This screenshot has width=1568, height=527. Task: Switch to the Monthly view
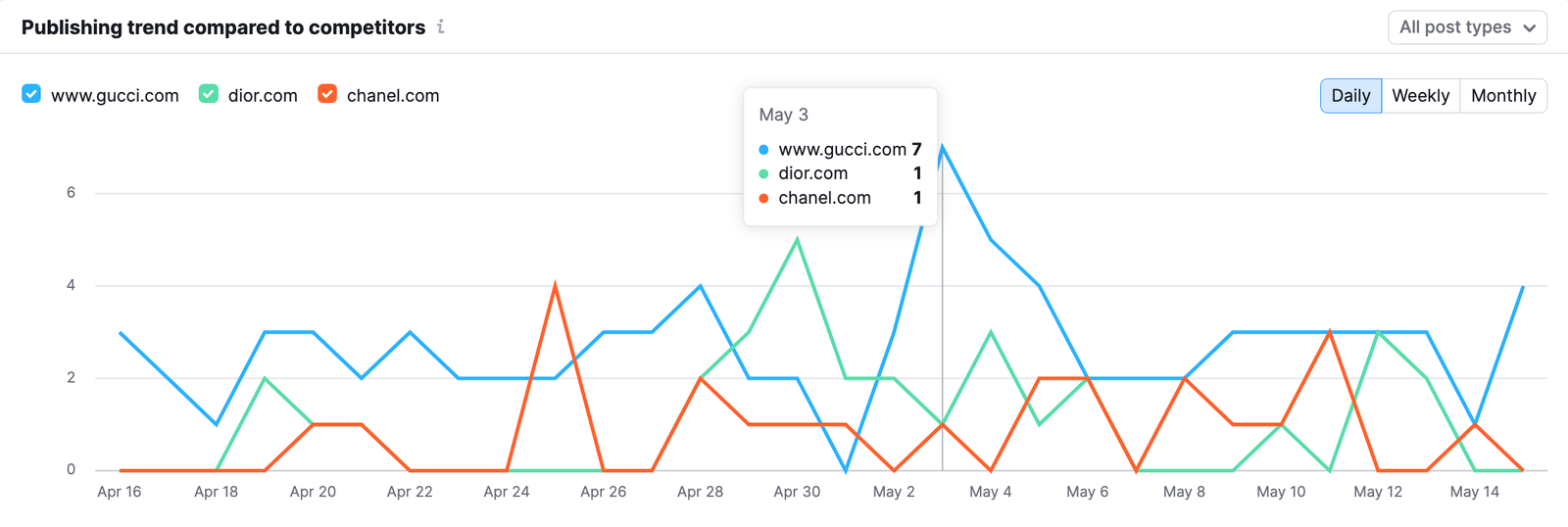[x=1502, y=96]
